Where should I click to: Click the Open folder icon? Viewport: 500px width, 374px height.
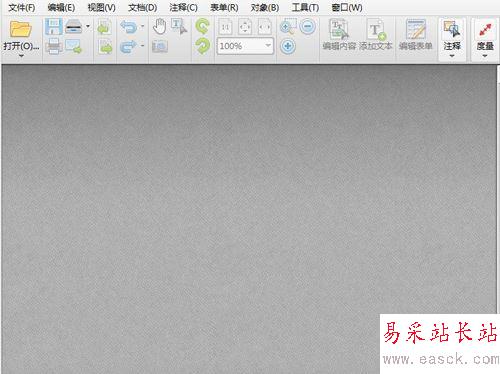click(x=21, y=29)
